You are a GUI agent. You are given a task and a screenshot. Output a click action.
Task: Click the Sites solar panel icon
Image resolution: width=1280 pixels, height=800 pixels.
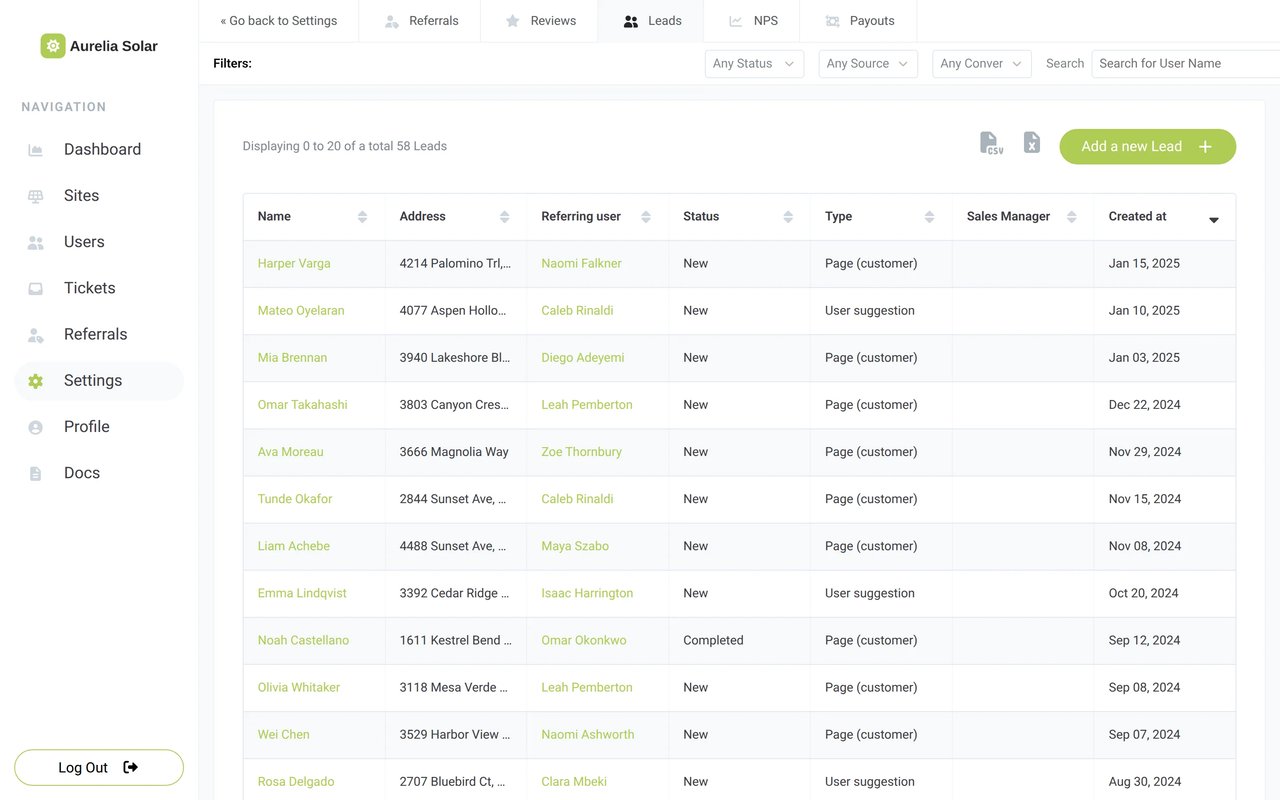[x=36, y=196]
